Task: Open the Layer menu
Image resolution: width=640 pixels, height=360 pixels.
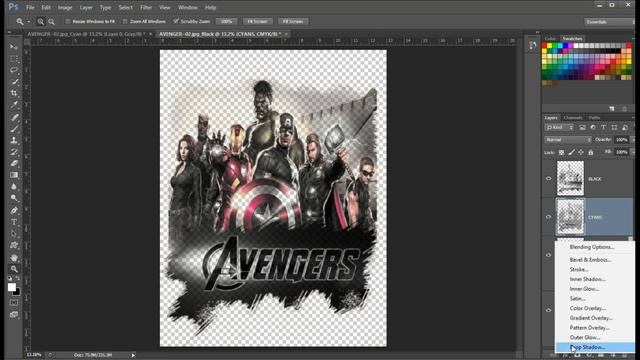Action: coord(86,7)
